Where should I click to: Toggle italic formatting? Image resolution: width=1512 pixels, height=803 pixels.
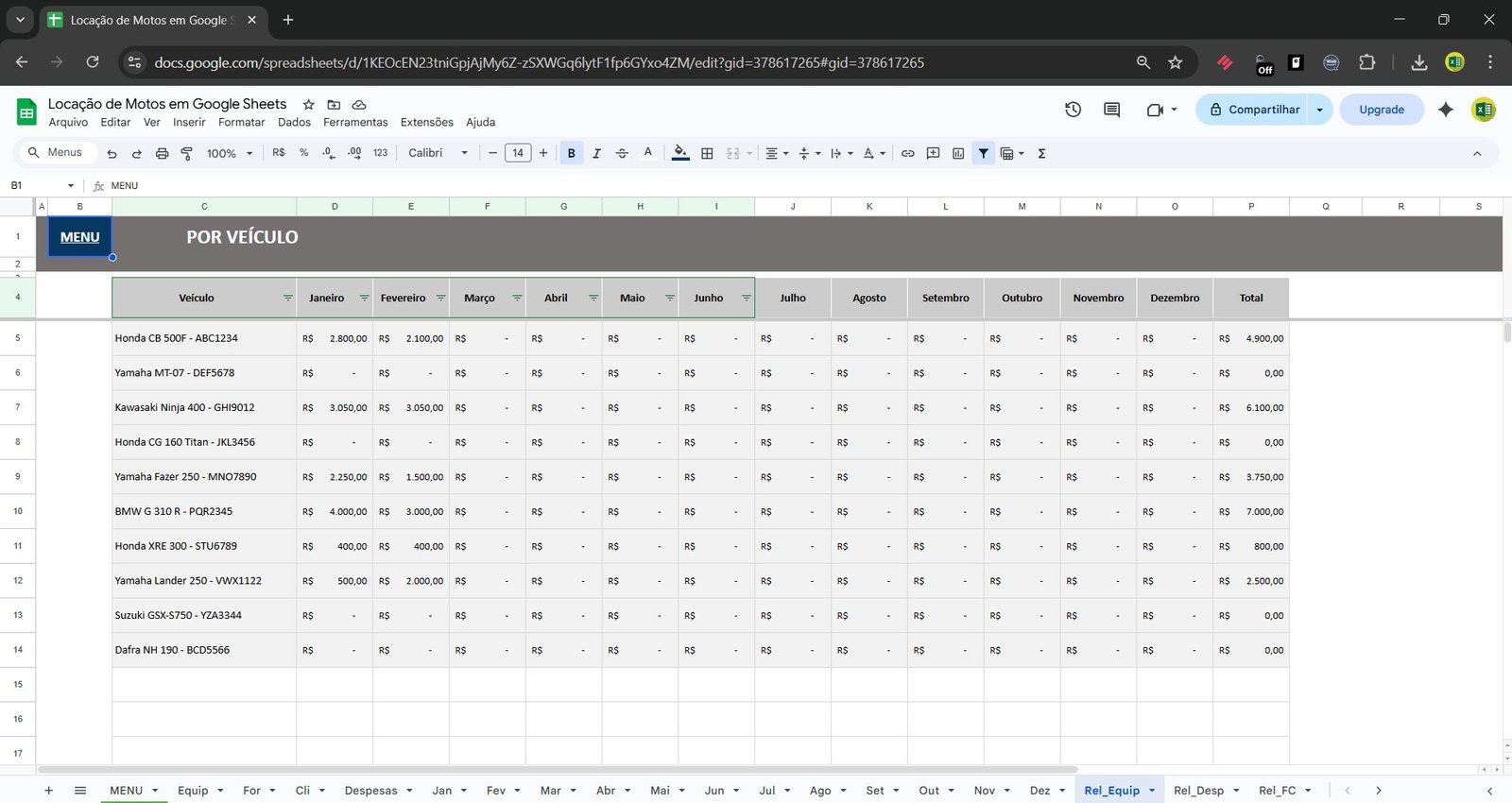tap(596, 153)
